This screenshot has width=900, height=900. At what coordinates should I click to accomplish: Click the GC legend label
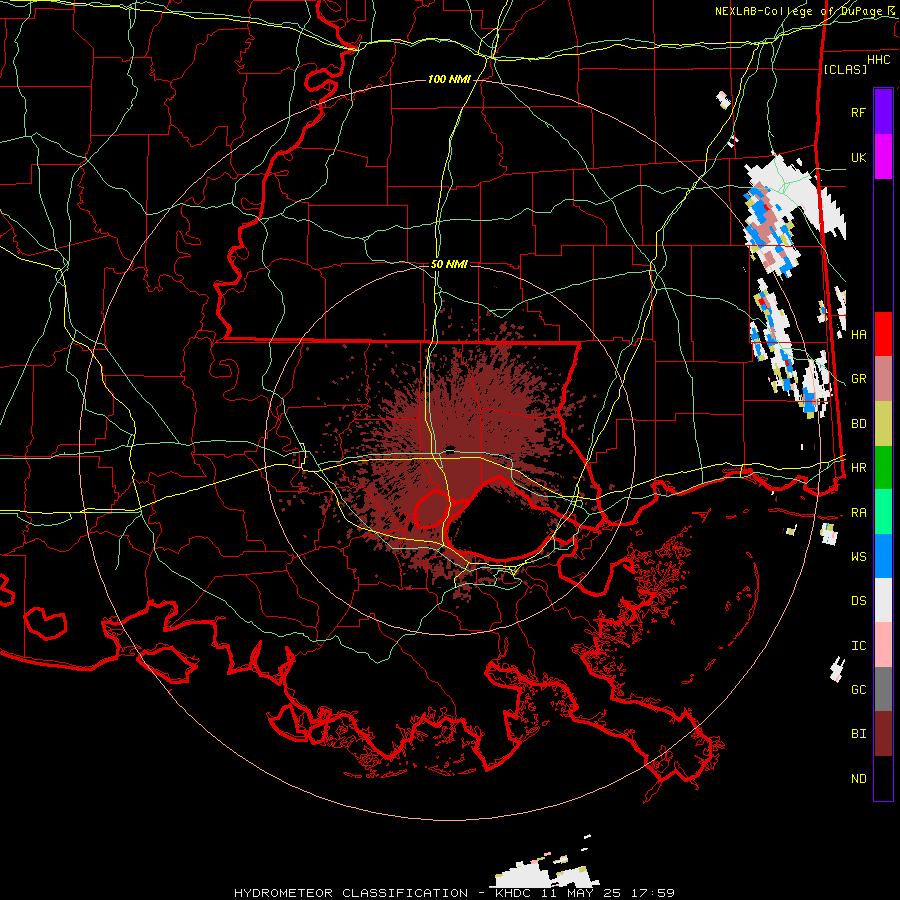point(858,690)
